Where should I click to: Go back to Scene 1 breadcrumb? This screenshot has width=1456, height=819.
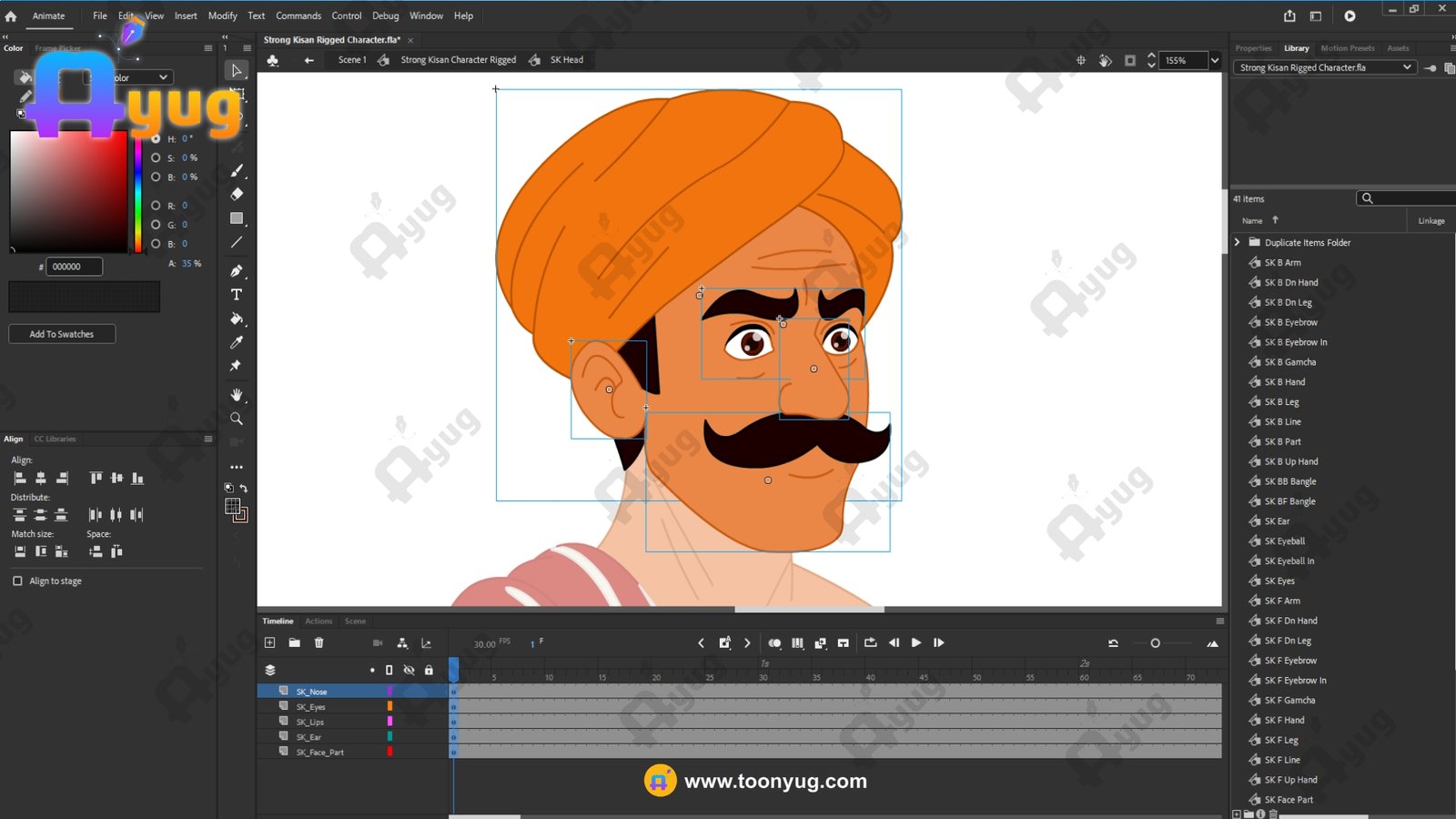coord(351,60)
